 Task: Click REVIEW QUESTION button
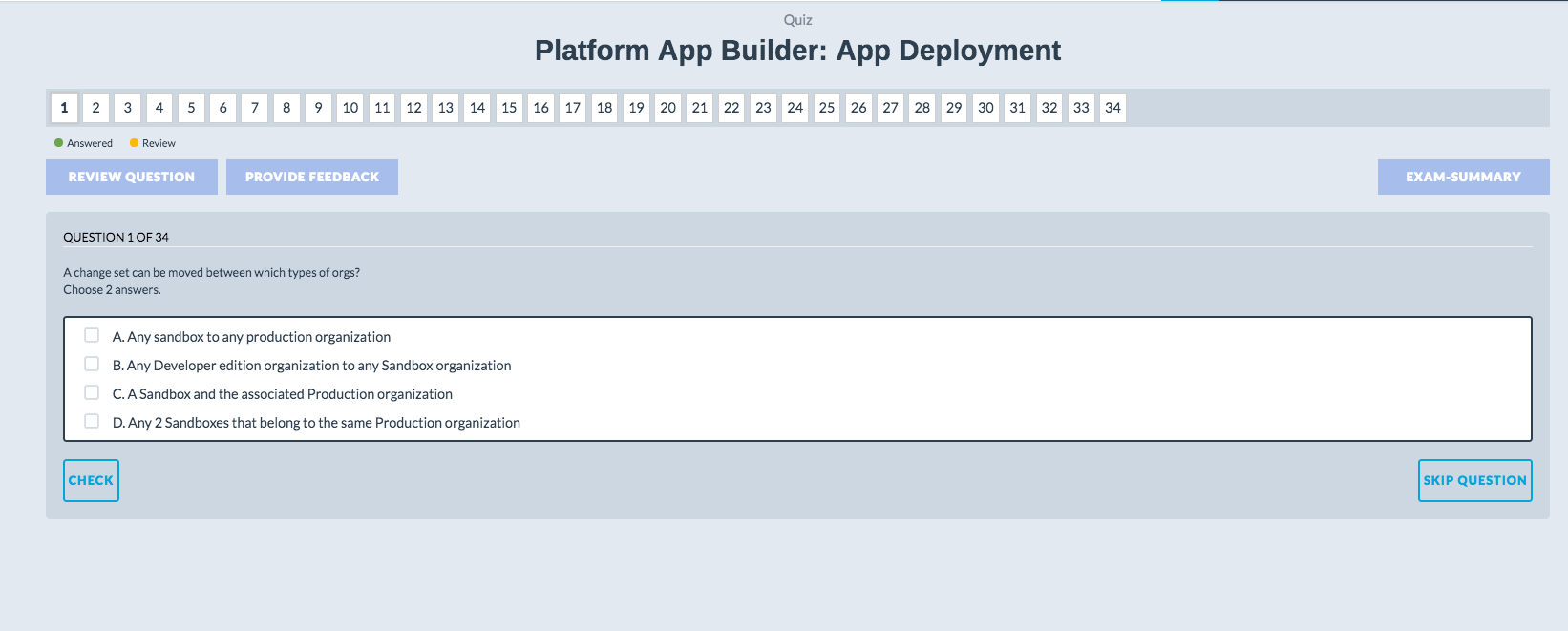click(132, 177)
